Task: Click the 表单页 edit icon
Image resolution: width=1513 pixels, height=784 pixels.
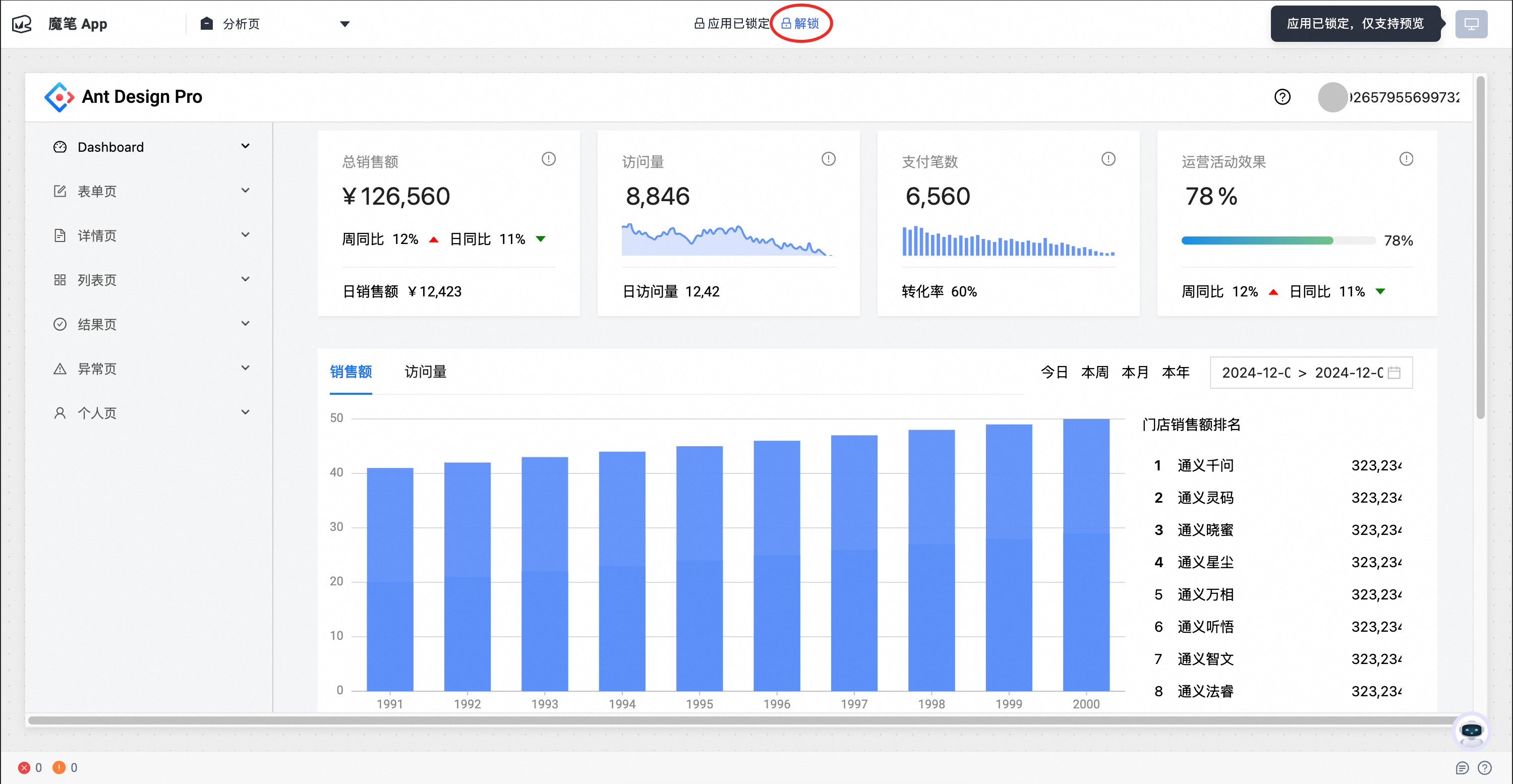Action: [x=60, y=191]
